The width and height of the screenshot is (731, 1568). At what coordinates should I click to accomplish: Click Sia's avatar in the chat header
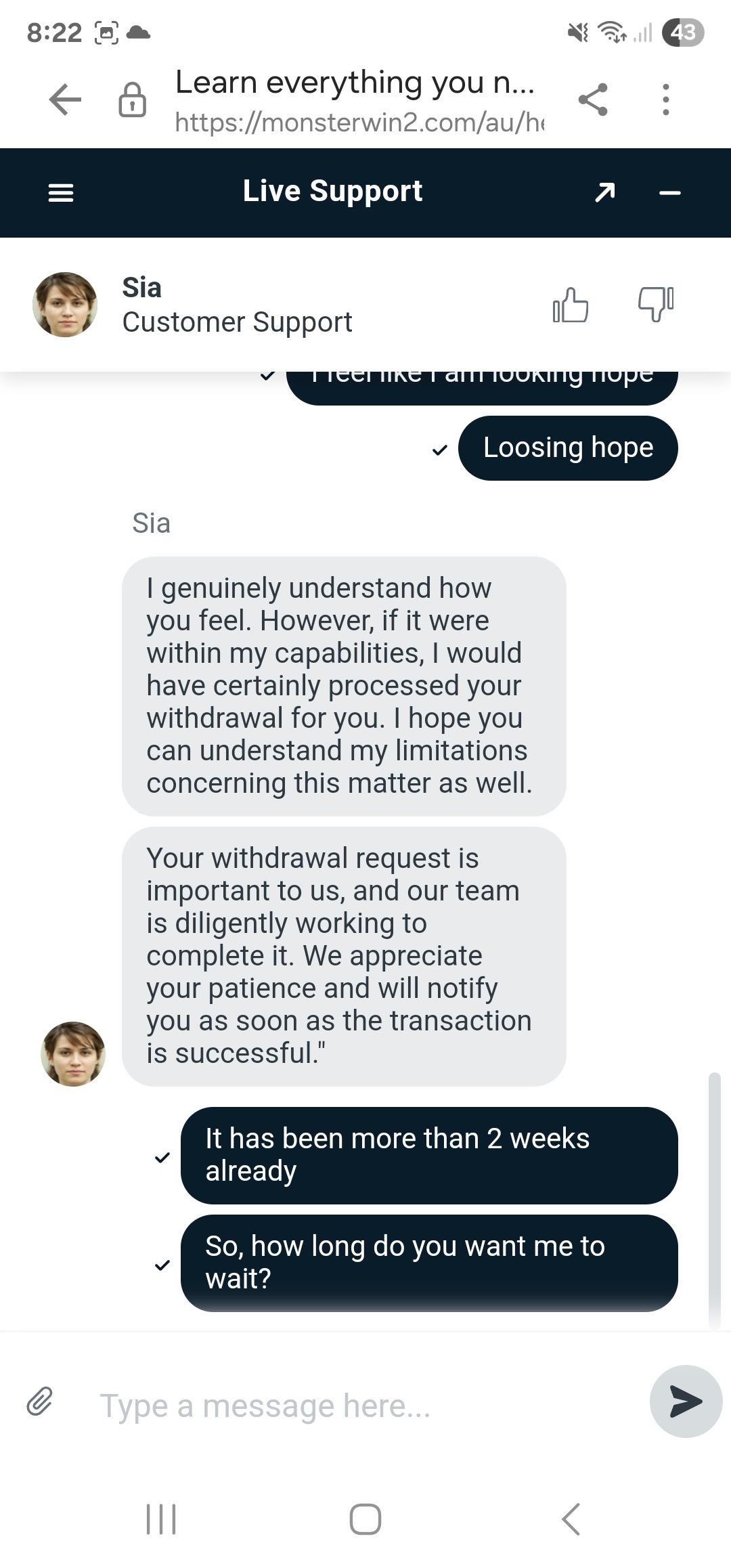(65, 305)
